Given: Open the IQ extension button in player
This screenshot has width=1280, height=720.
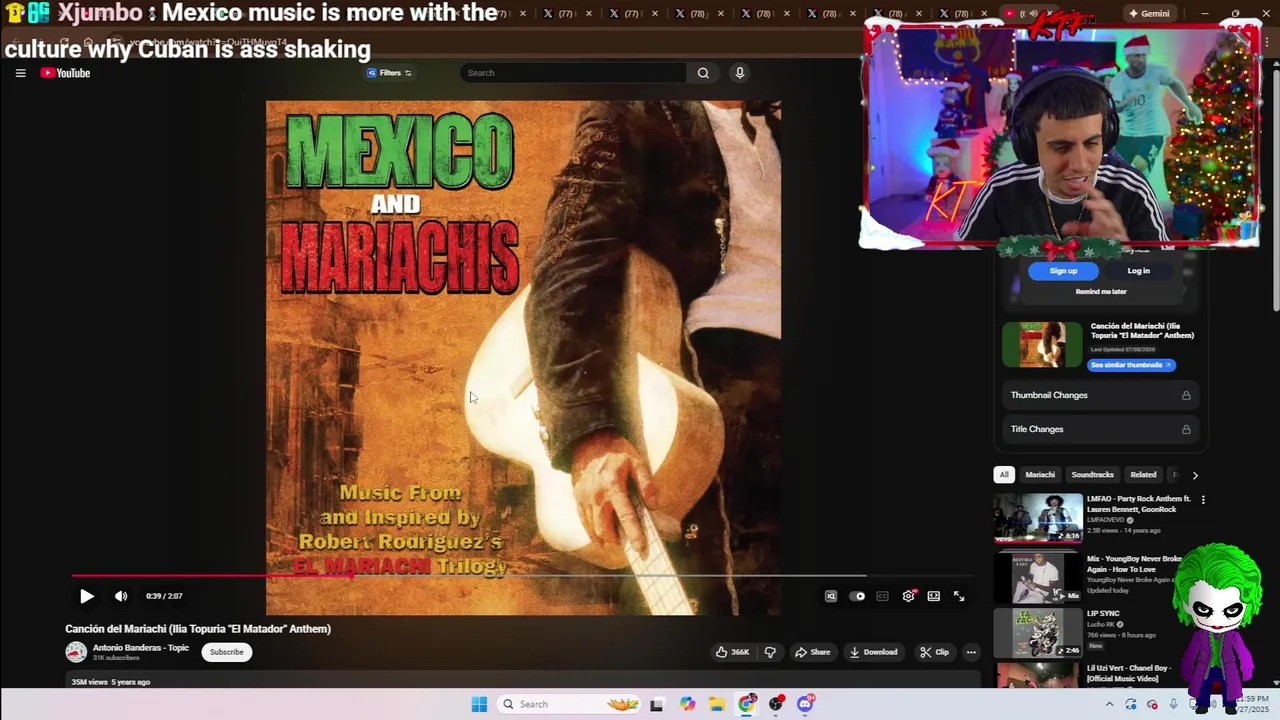Looking at the screenshot, I should click(x=830, y=596).
